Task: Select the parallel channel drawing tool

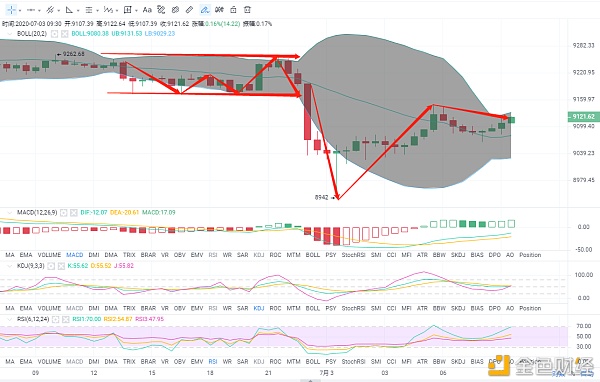Action: pyautogui.click(x=50, y=10)
